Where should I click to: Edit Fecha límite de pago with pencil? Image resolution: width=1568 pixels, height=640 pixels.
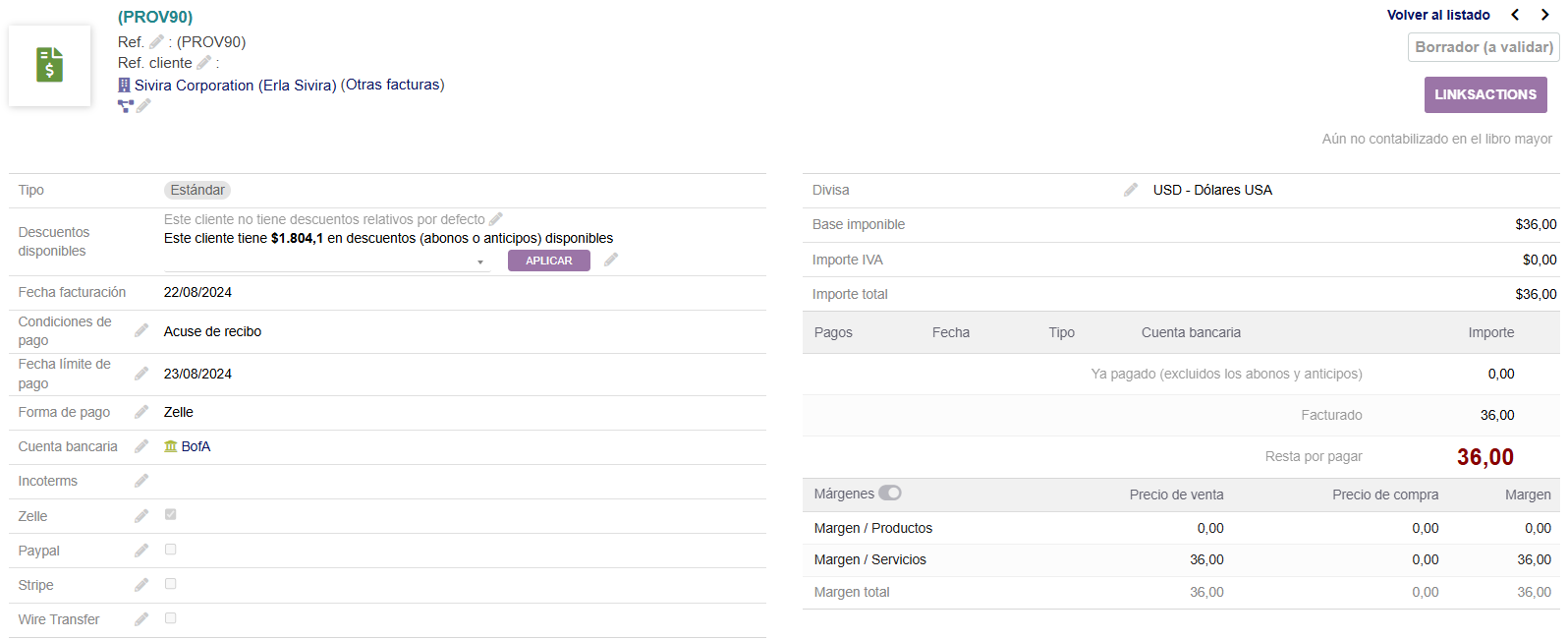pyautogui.click(x=141, y=374)
